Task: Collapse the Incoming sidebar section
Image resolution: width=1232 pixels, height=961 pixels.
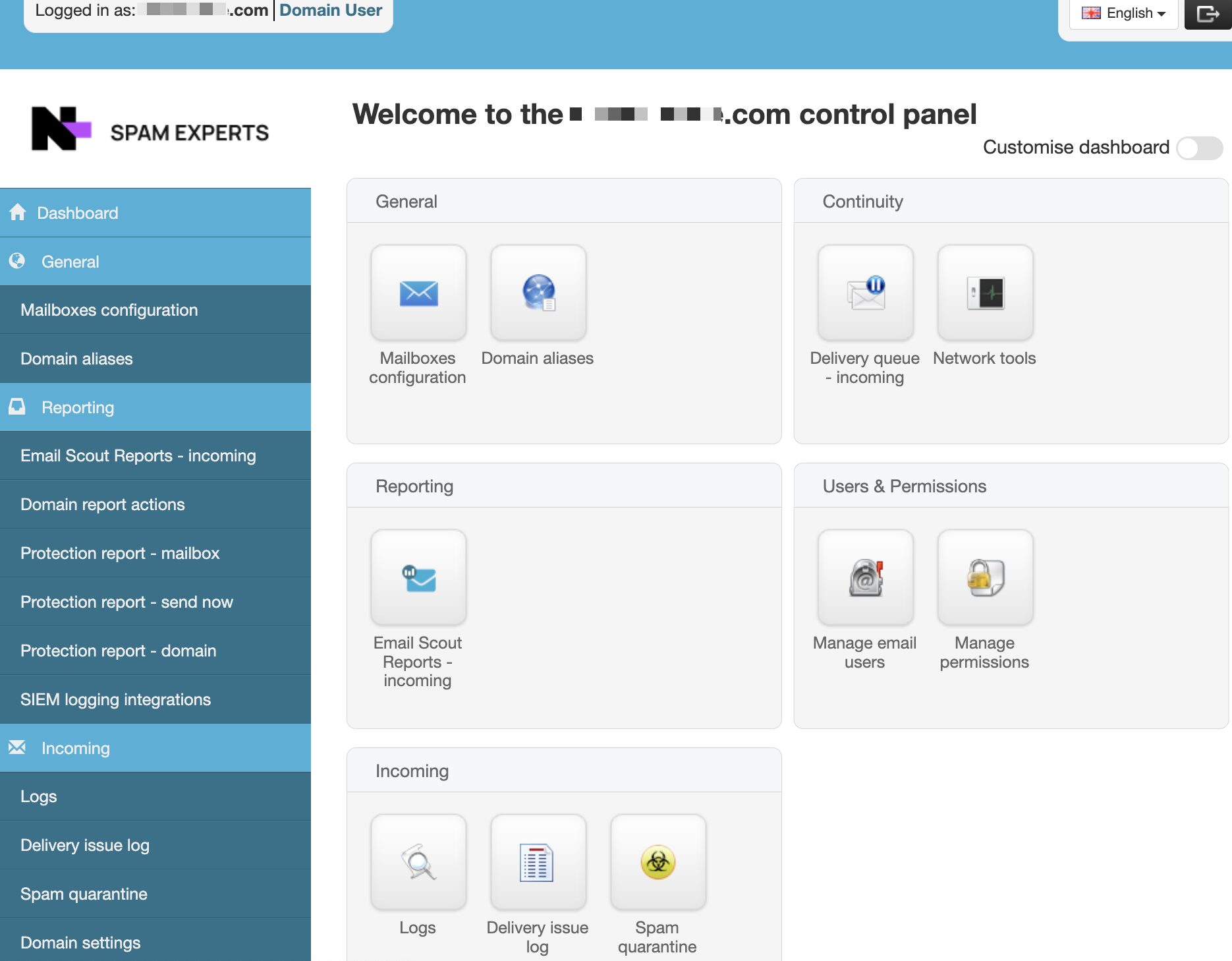Action: (x=155, y=748)
